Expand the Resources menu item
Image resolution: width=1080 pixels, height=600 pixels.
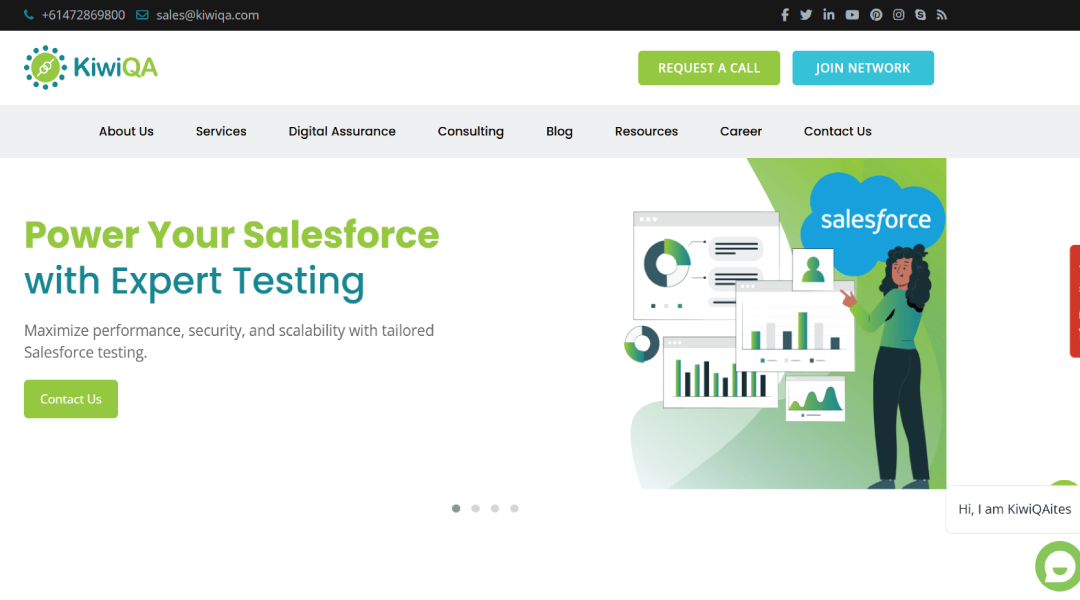tap(646, 131)
